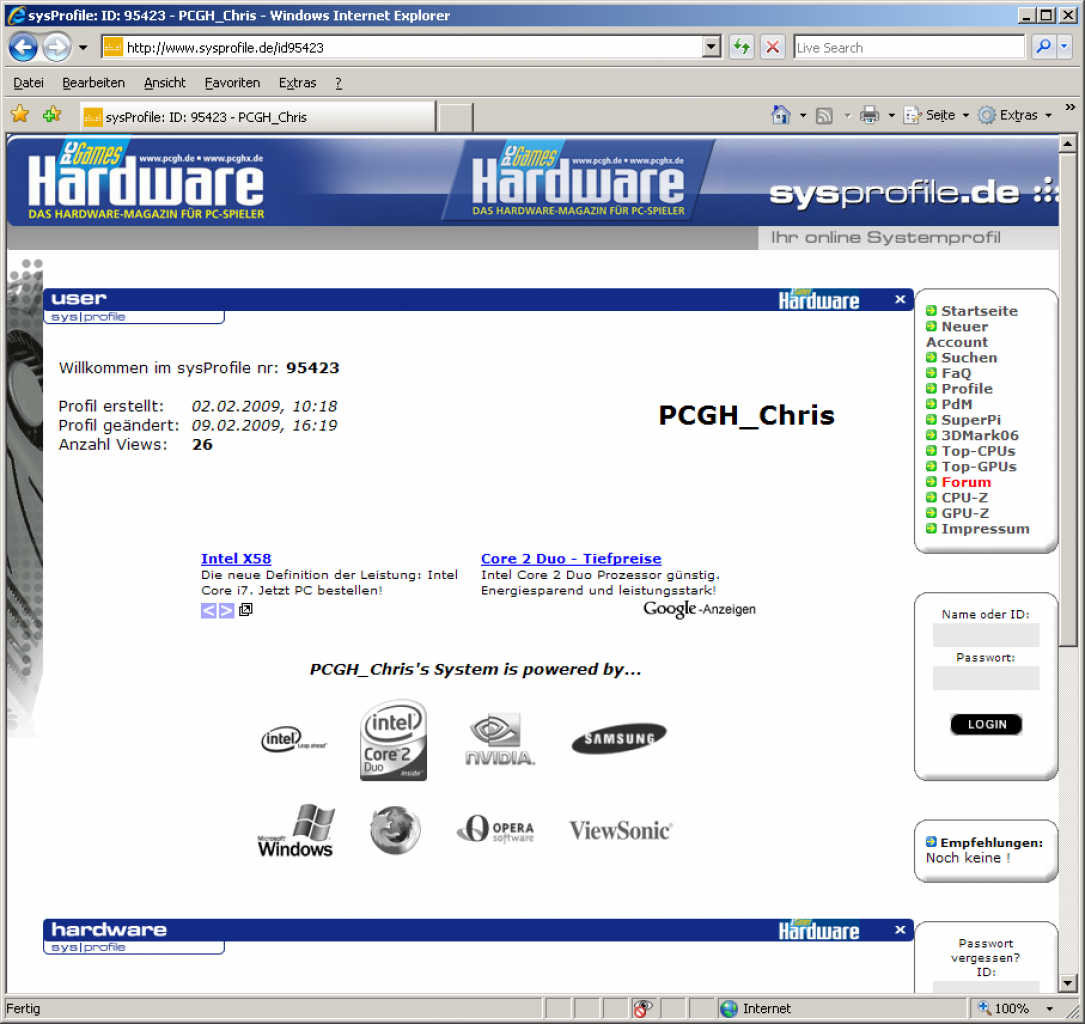Image resolution: width=1085 pixels, height=1024 pixels.
Task: Click the Live Search magnifier icon
Action: (x=1042, y=47)
